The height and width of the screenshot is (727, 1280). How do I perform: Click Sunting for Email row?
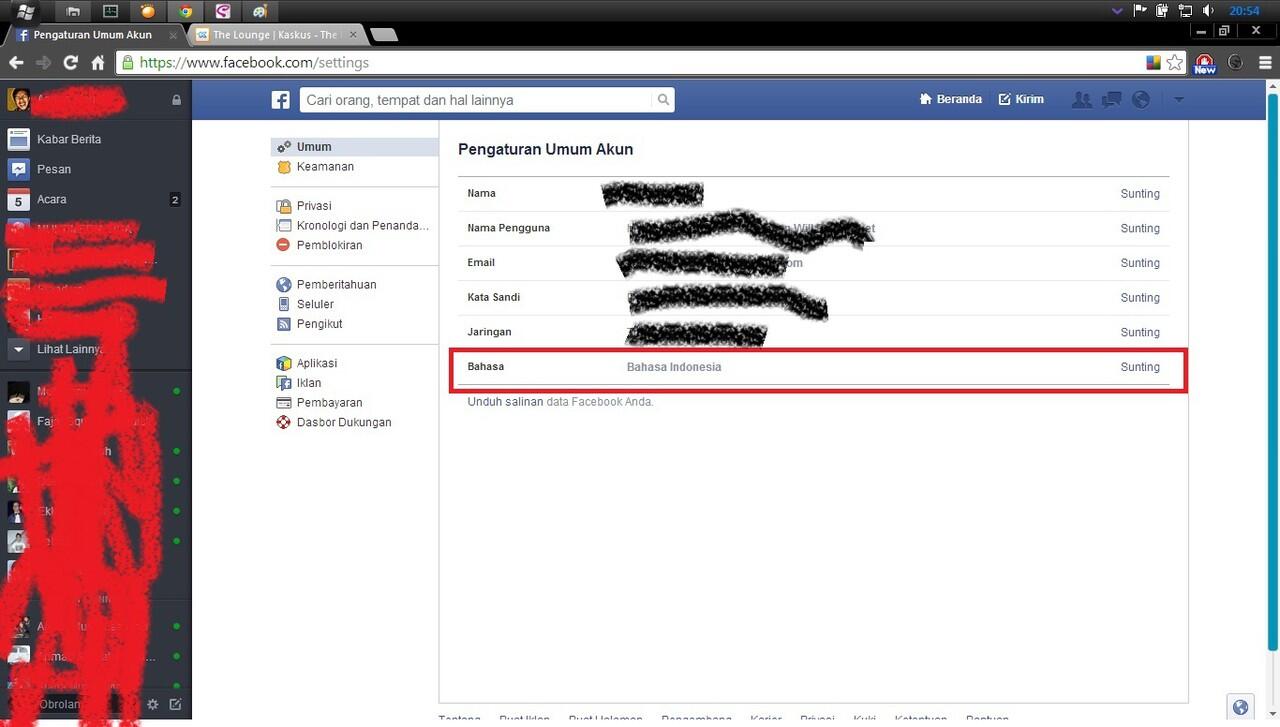click(x=1140, y=263)
